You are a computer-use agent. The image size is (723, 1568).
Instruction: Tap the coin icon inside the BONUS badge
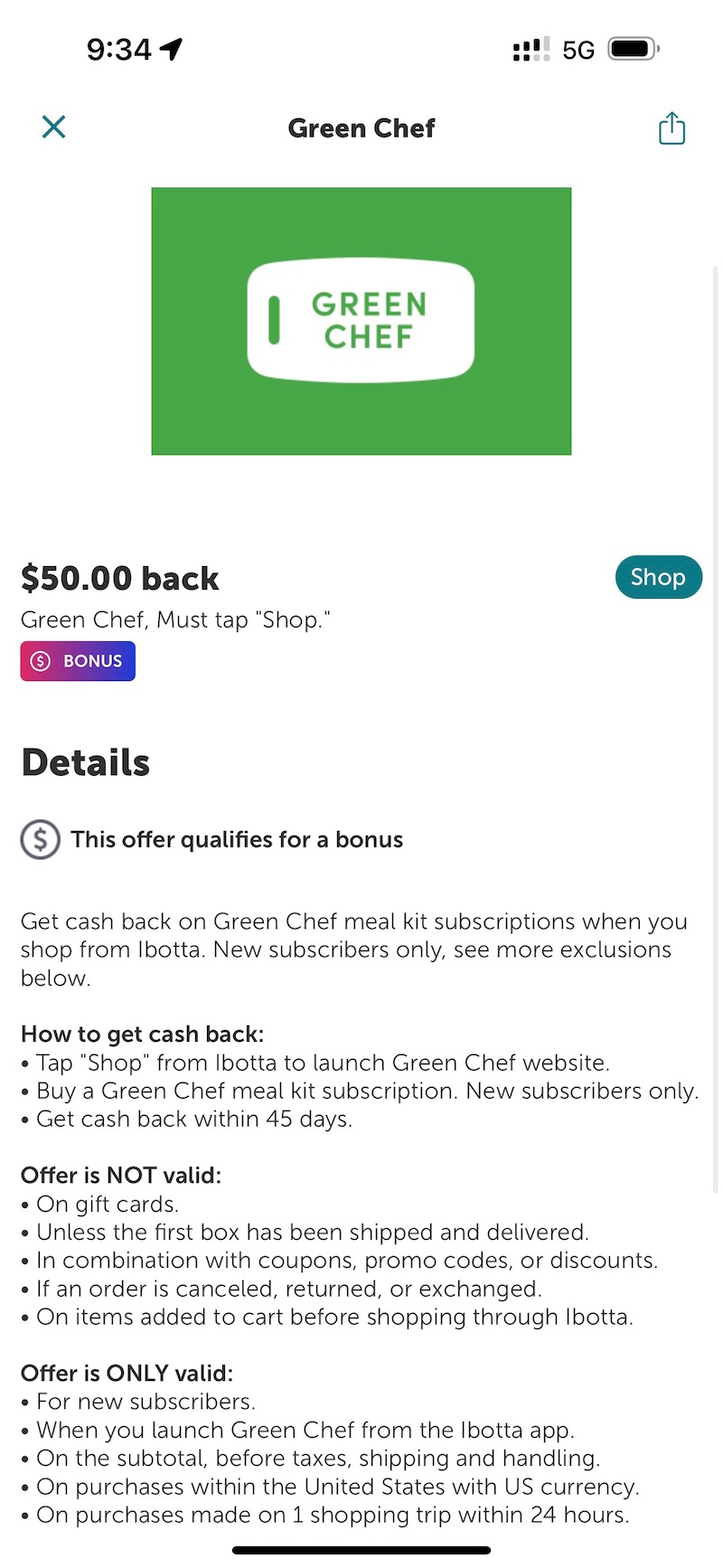click(x=40, y=661)
